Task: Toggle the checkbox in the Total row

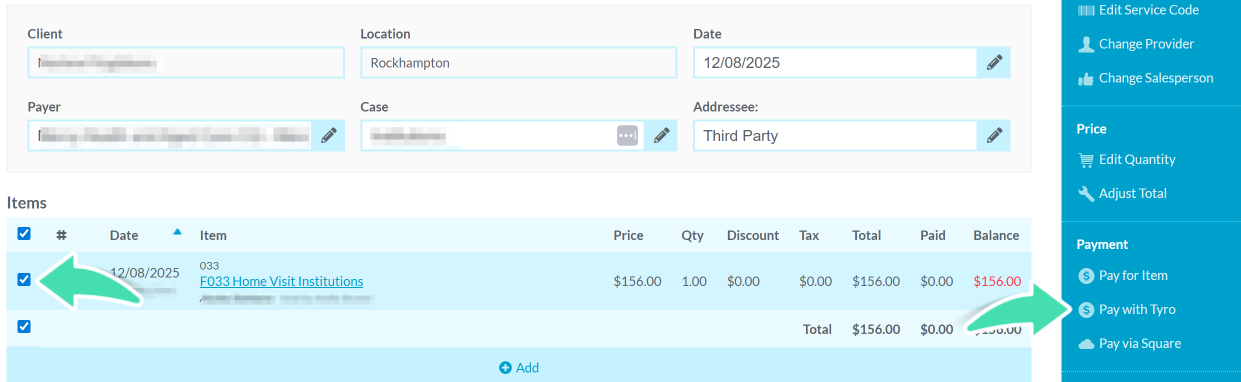Action: pyautogui.click(x=24, y=326)
